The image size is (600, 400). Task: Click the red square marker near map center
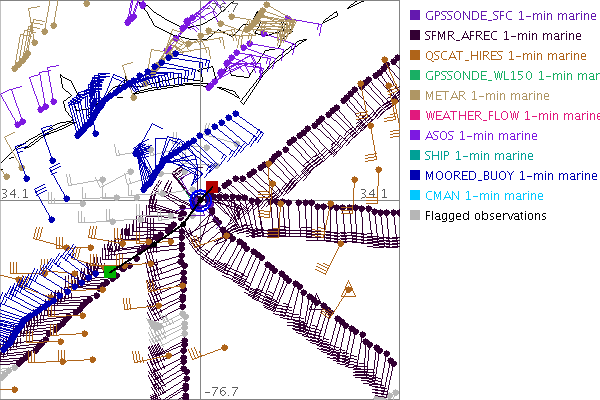click(211, 187)
